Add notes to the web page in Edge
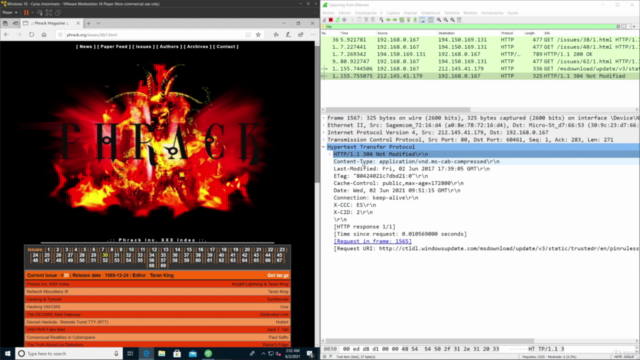 (x=288, y=35)
